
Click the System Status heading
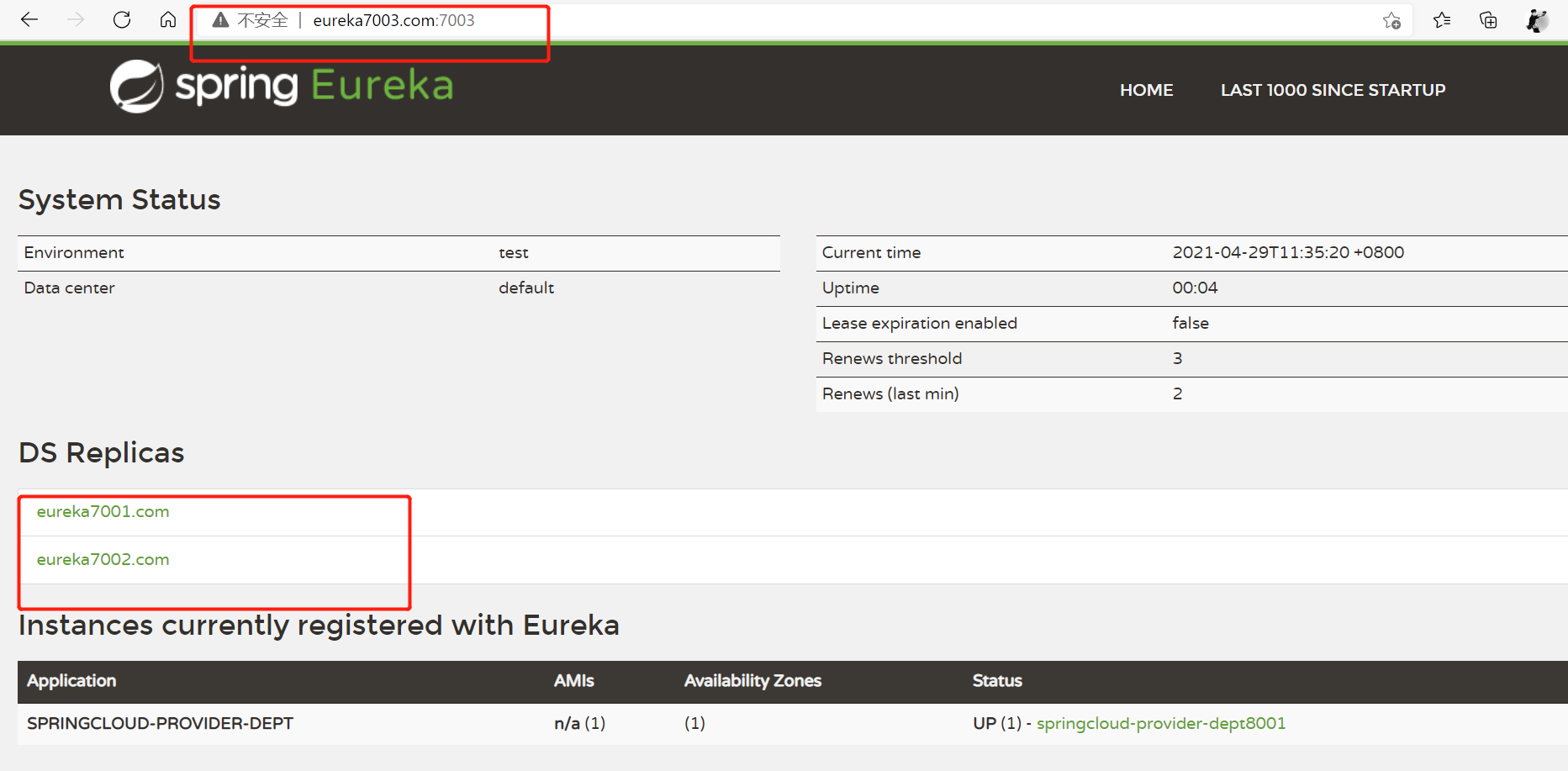coord(119,199)
